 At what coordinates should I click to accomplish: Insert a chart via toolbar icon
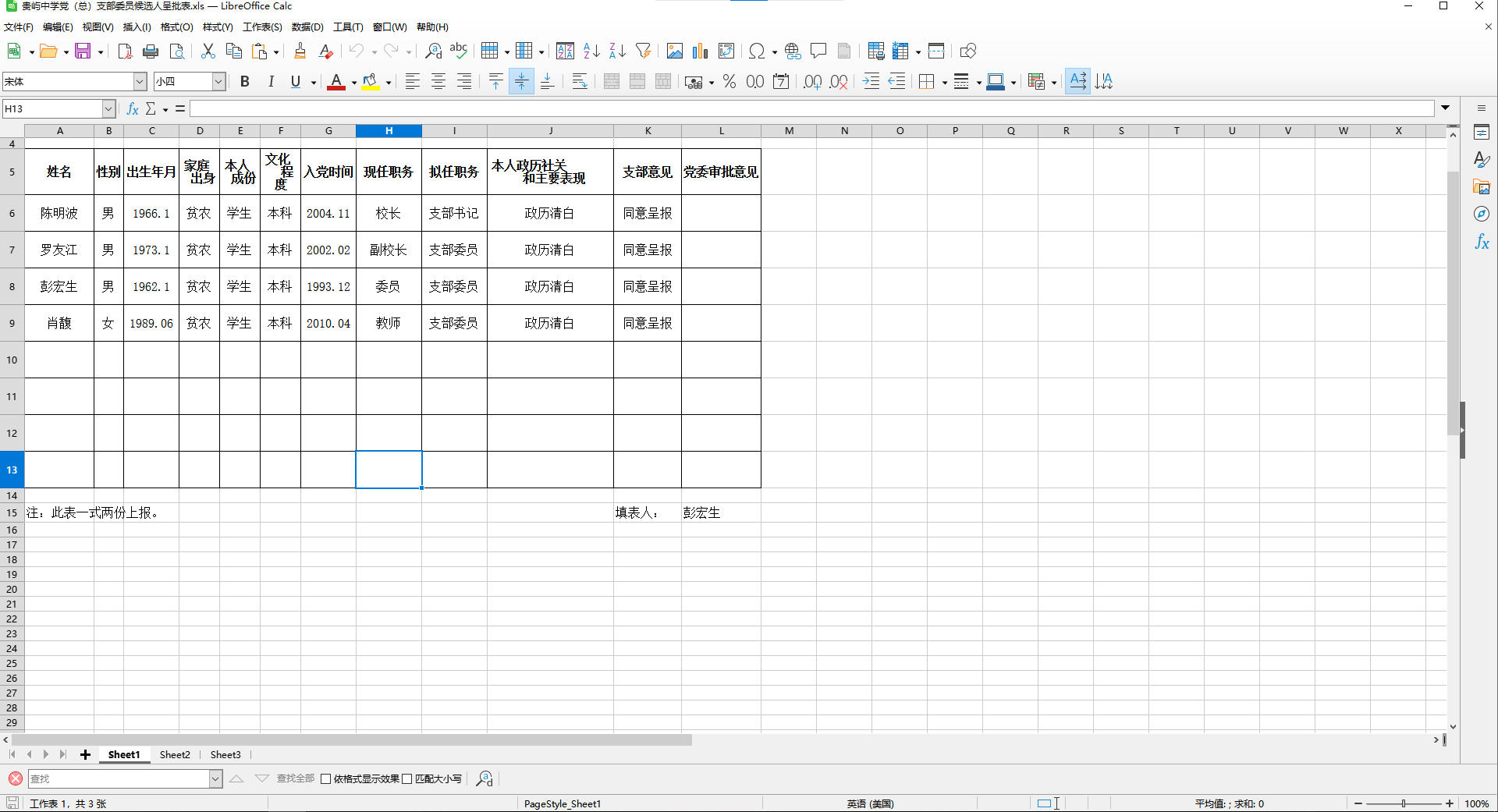tap(701, 51)
